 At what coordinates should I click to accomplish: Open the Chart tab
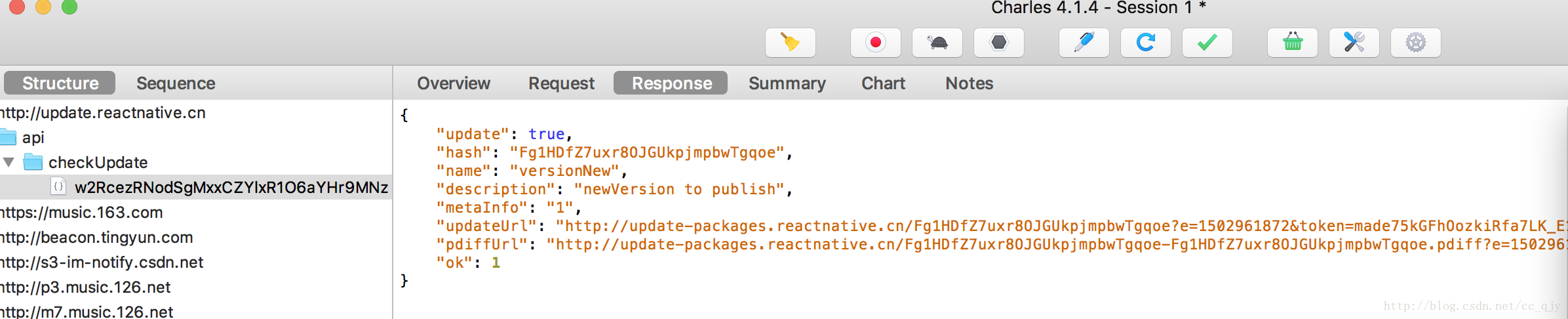883,83
